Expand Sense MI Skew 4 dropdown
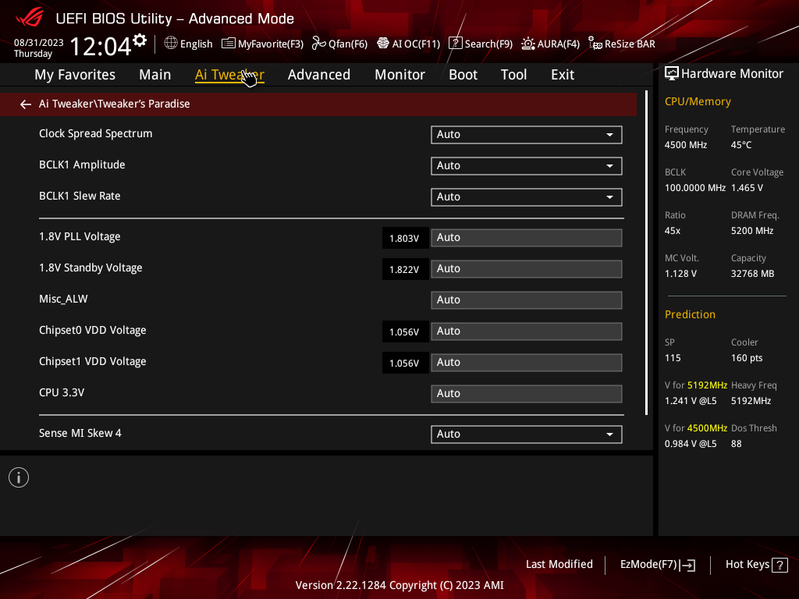Image resolution: width=799 pixels, height=599 pixels. [526, 434]
